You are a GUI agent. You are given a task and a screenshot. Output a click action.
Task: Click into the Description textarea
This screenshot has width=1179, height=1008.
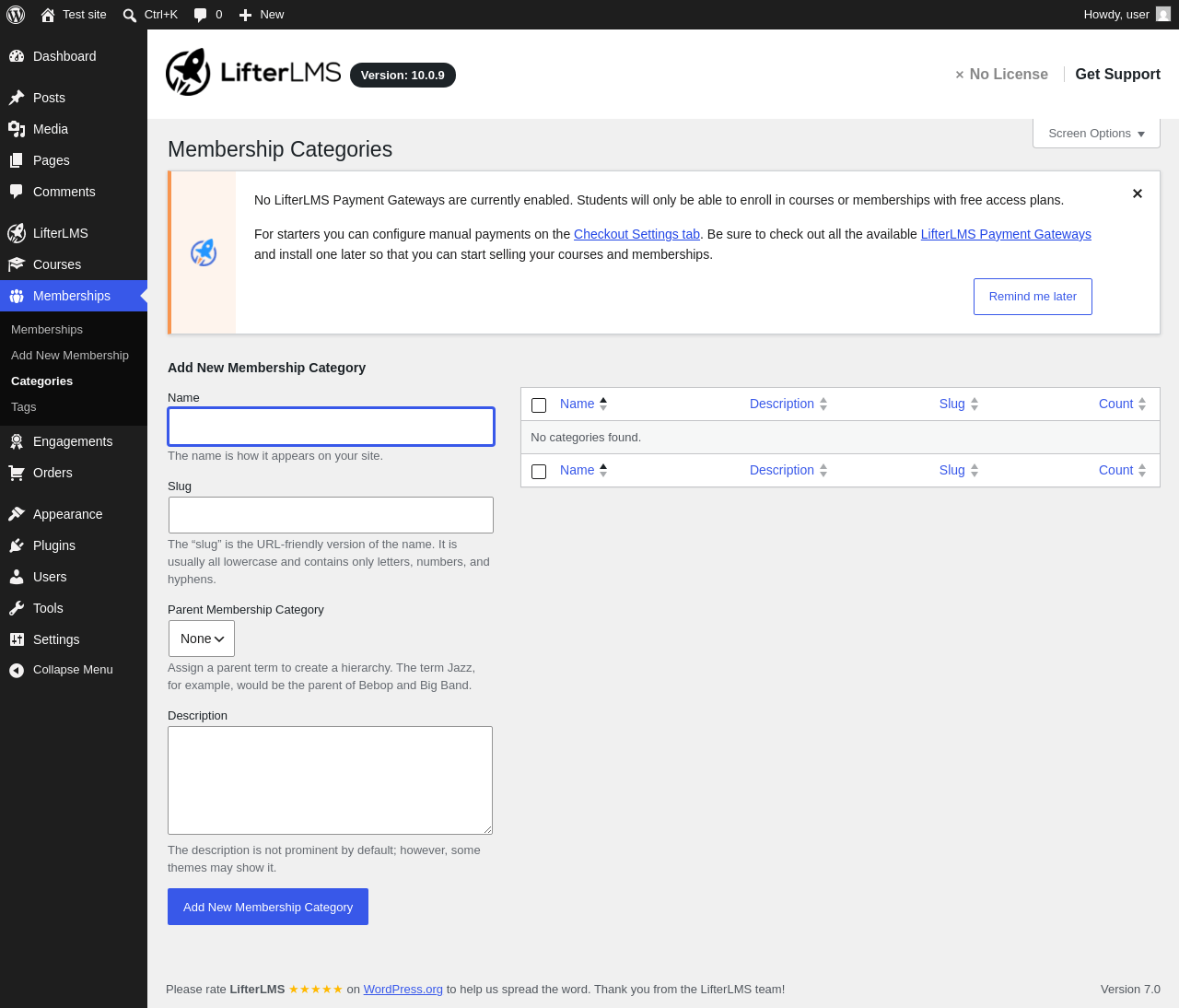coord(331,780)
